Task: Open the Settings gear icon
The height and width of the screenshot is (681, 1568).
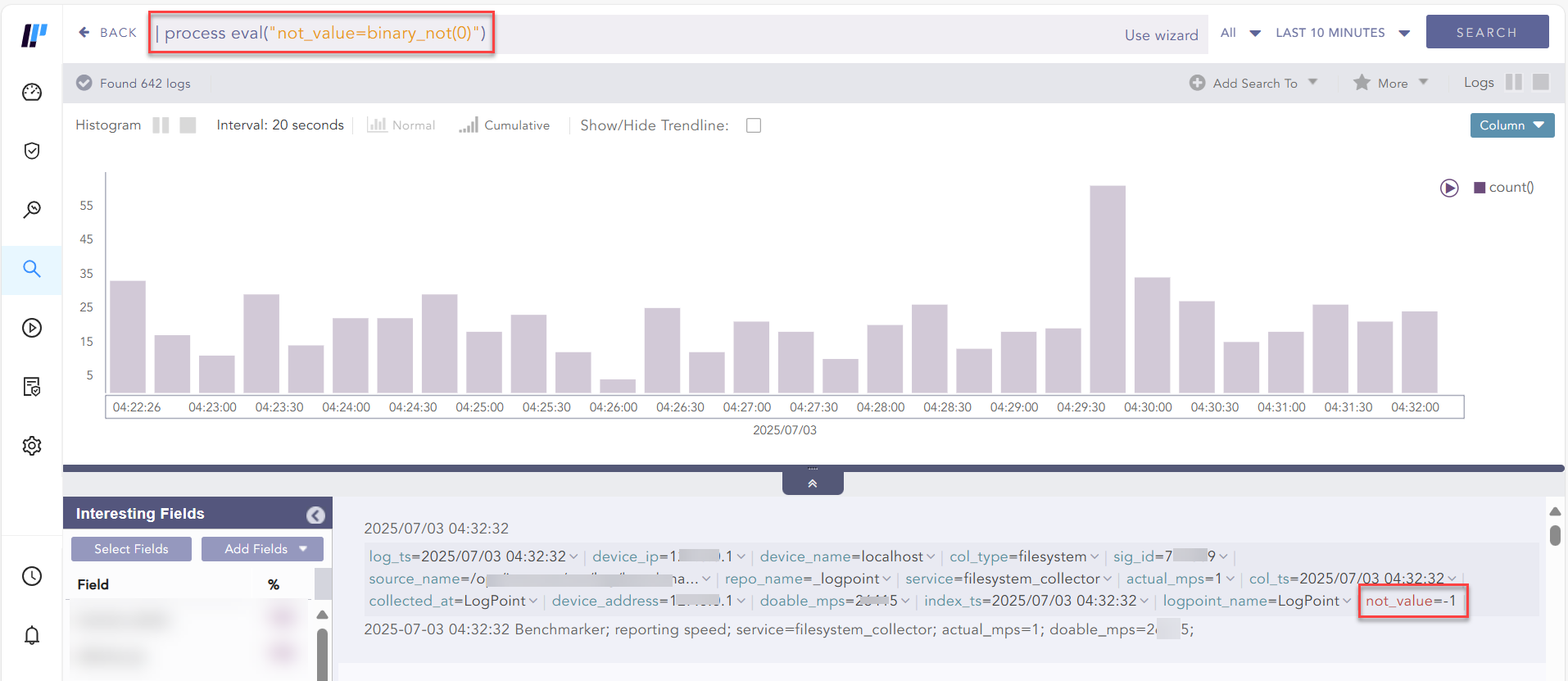Action: [x=32, y=446]
